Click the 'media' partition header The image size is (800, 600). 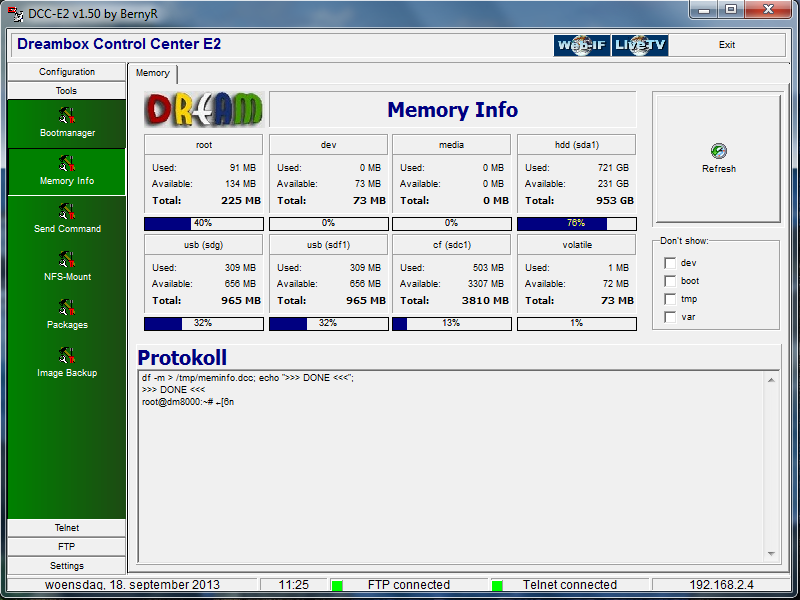click(x=452, y=145)
